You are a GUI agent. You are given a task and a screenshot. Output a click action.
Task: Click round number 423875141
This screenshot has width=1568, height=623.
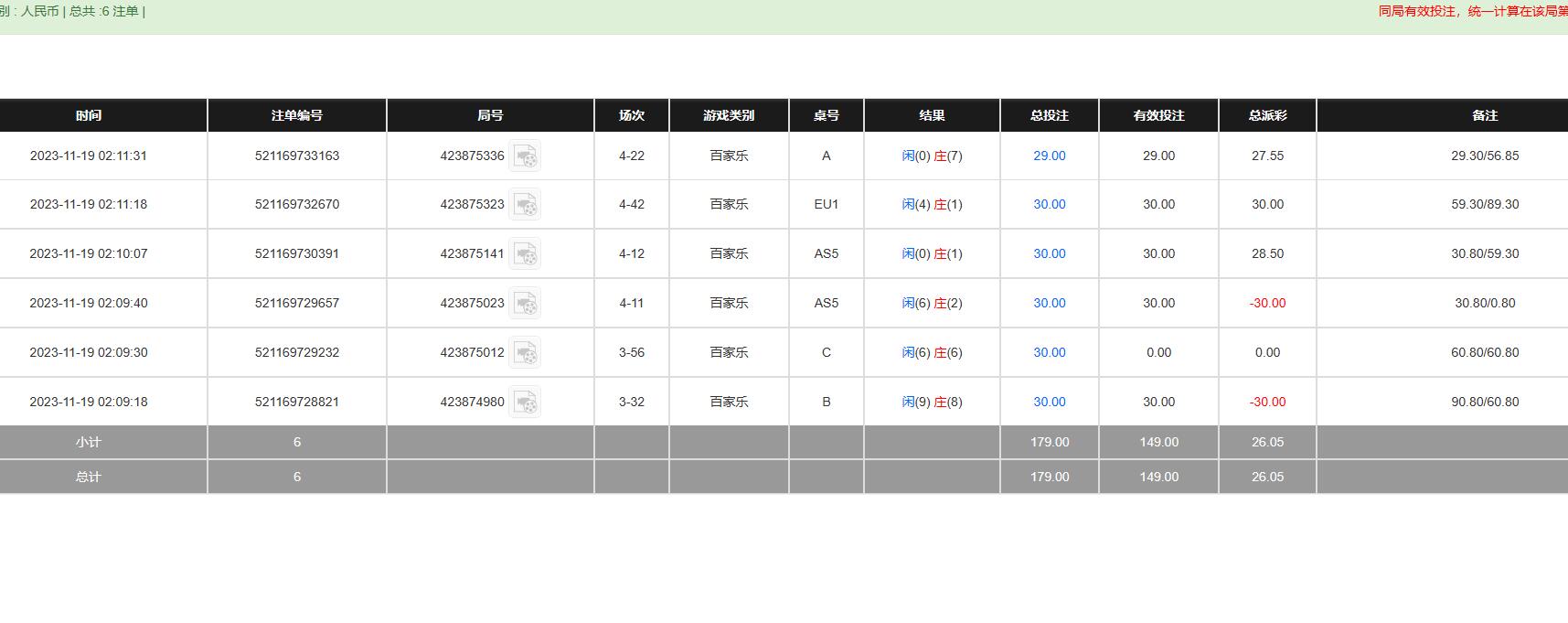tap(472, 253)
